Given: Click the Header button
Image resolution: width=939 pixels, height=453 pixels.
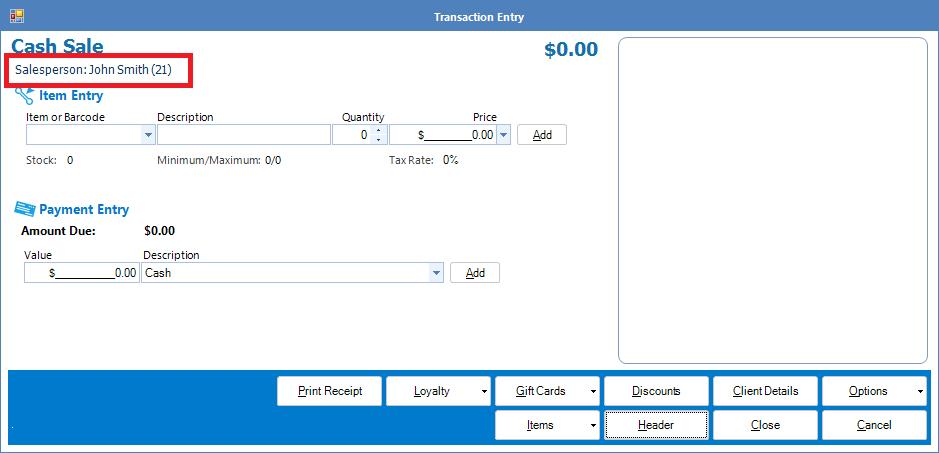Looking at the screenshot, I should pos(656,425).
